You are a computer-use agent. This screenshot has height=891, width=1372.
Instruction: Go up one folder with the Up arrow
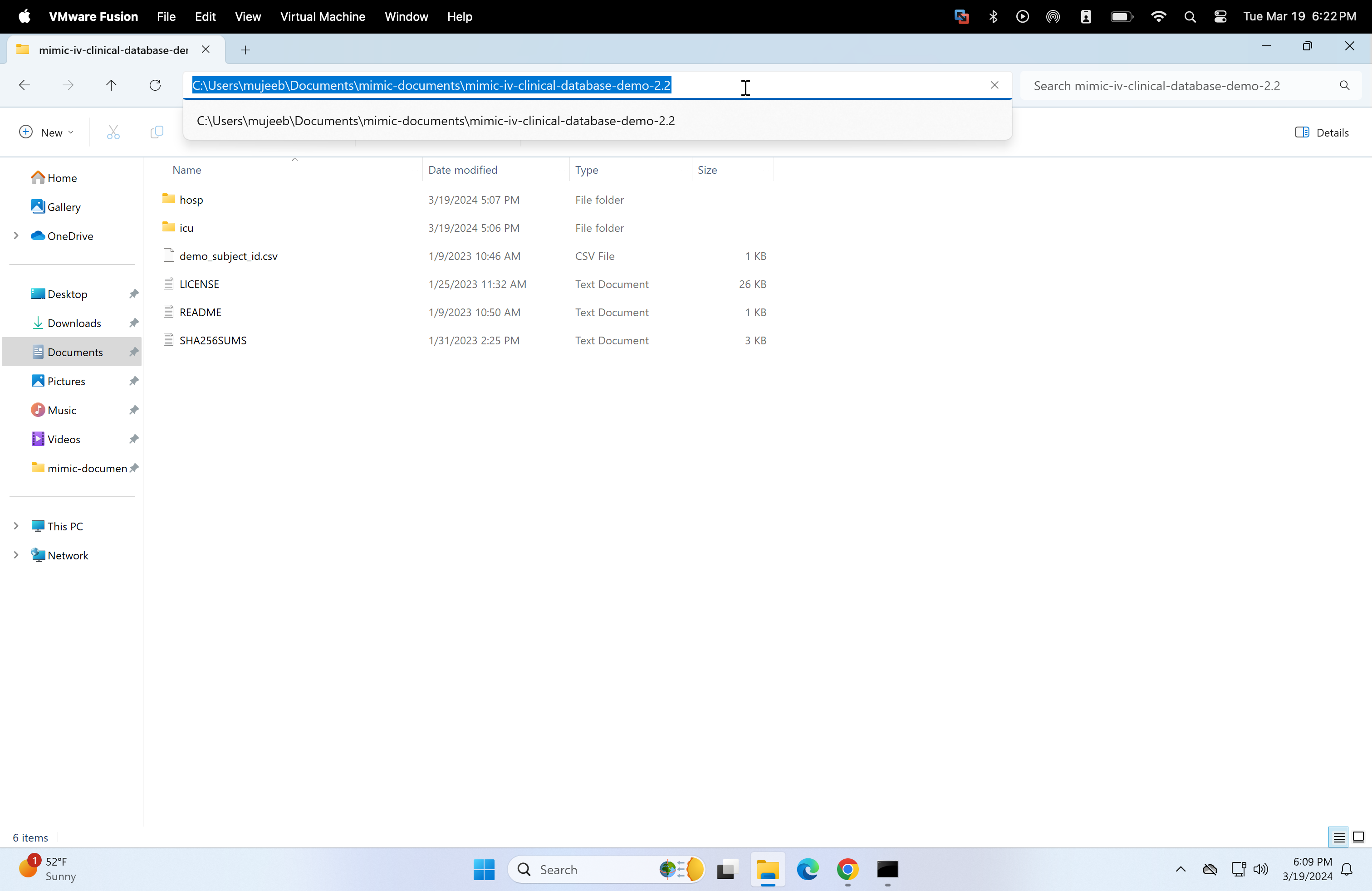coord(111,85)
